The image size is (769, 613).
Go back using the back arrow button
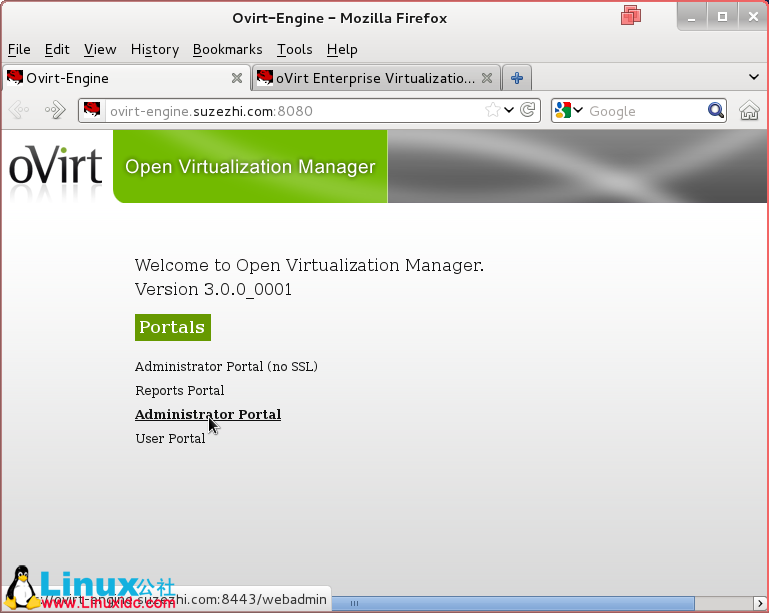tap(19, 110)
